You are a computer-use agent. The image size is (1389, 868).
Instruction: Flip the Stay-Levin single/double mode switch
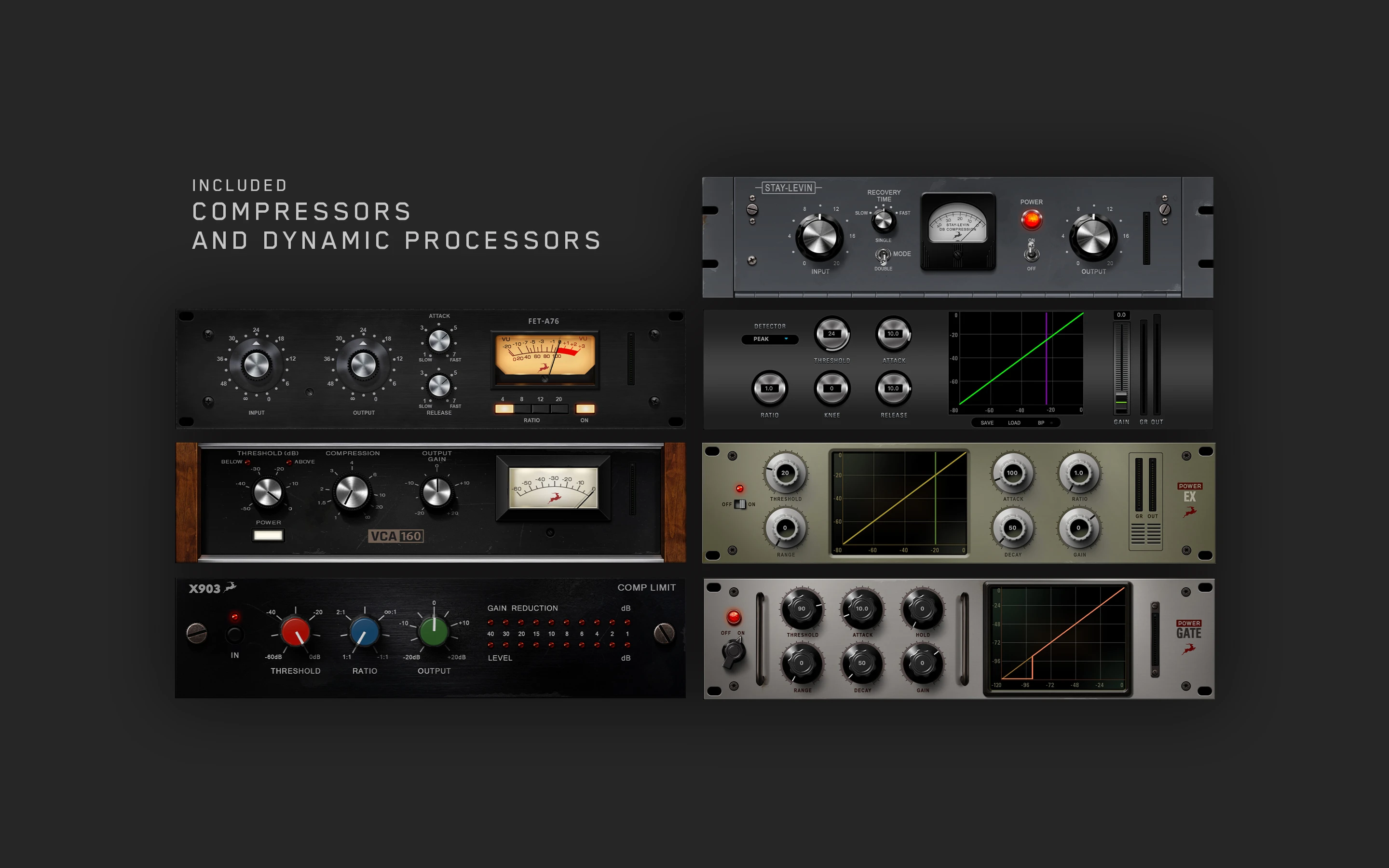(883, 255)
